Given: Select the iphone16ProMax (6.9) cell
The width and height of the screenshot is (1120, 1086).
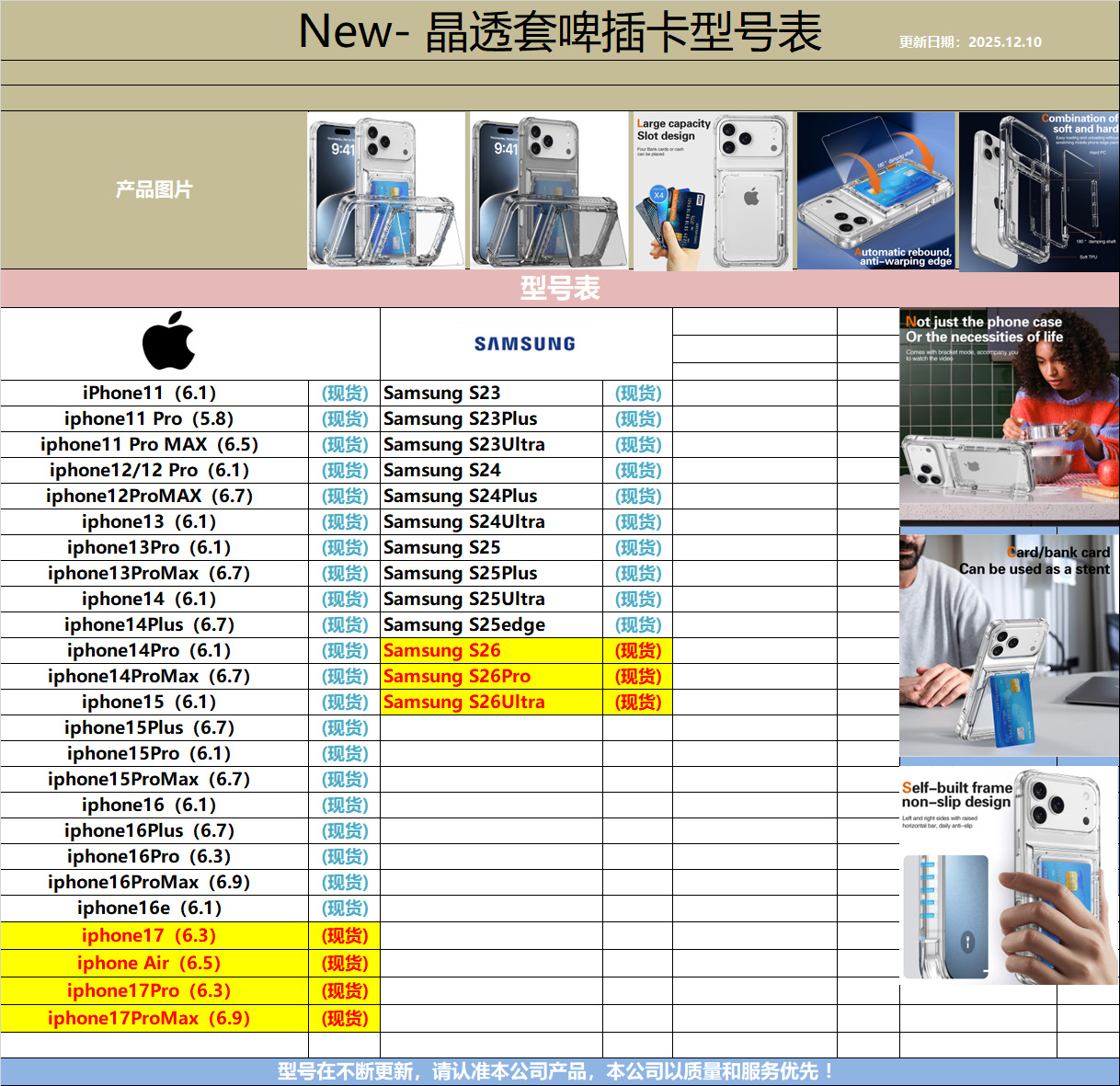Looking at the screenshot, I should point(154,882).
